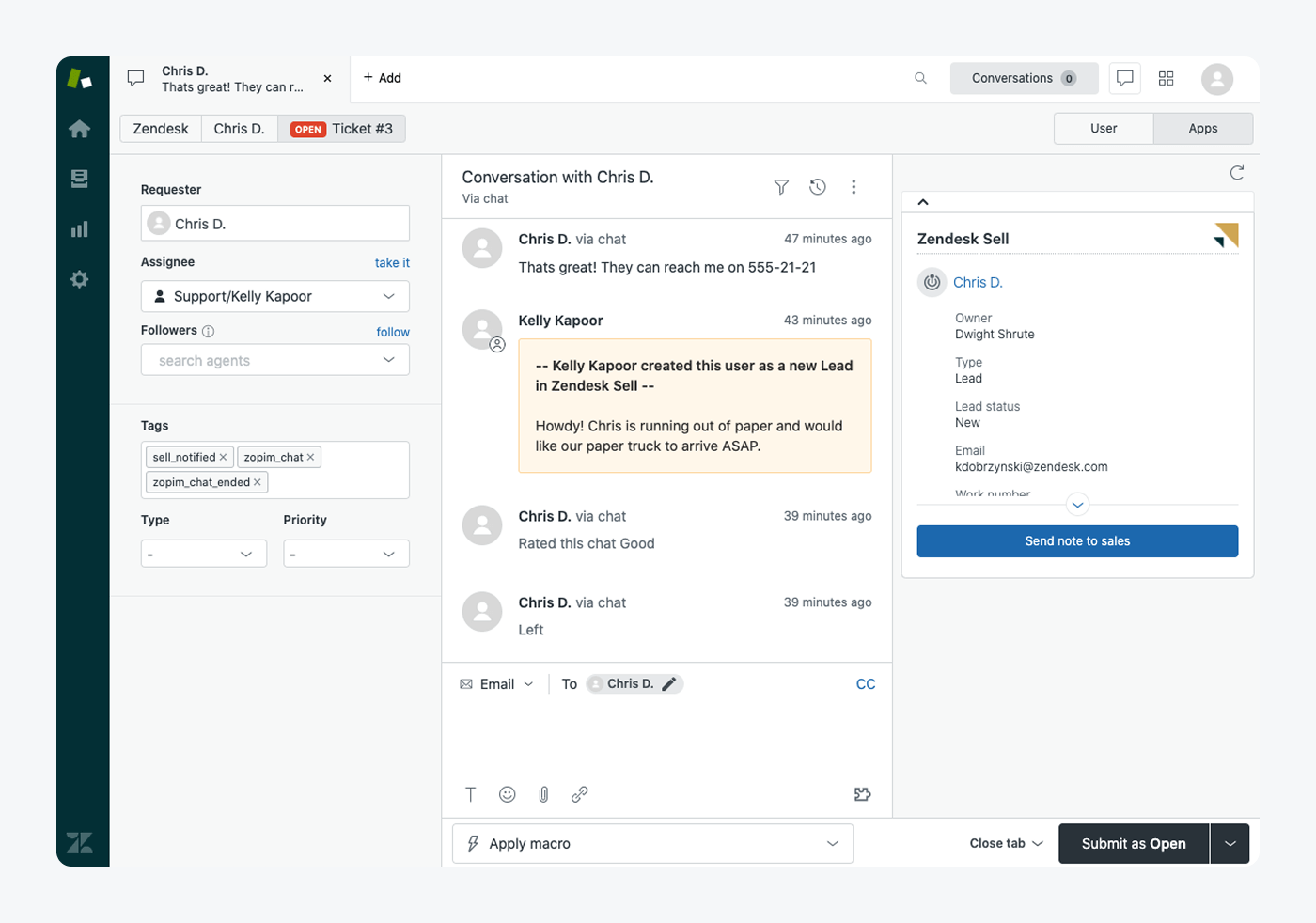Click email kdobrzynski@zendesk.com
The height and width of the screenshot is (923, 1316).
pyautogui.click(x=1031, y=467)
